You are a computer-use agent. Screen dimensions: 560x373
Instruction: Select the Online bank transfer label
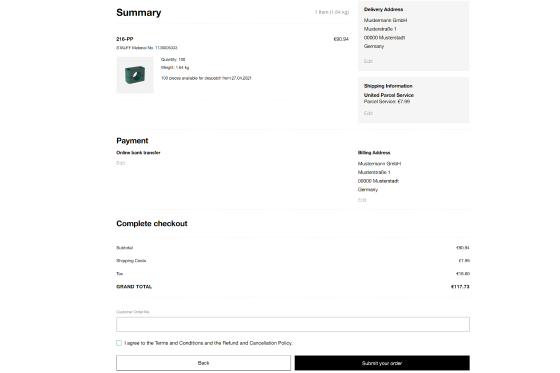pos(138,153)
